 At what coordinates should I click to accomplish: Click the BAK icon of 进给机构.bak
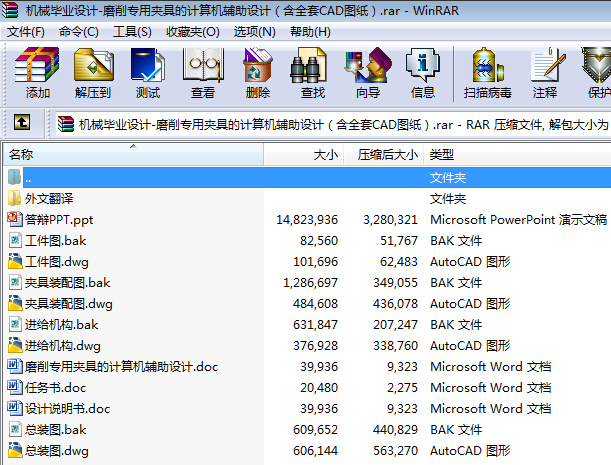pos(15,324)
